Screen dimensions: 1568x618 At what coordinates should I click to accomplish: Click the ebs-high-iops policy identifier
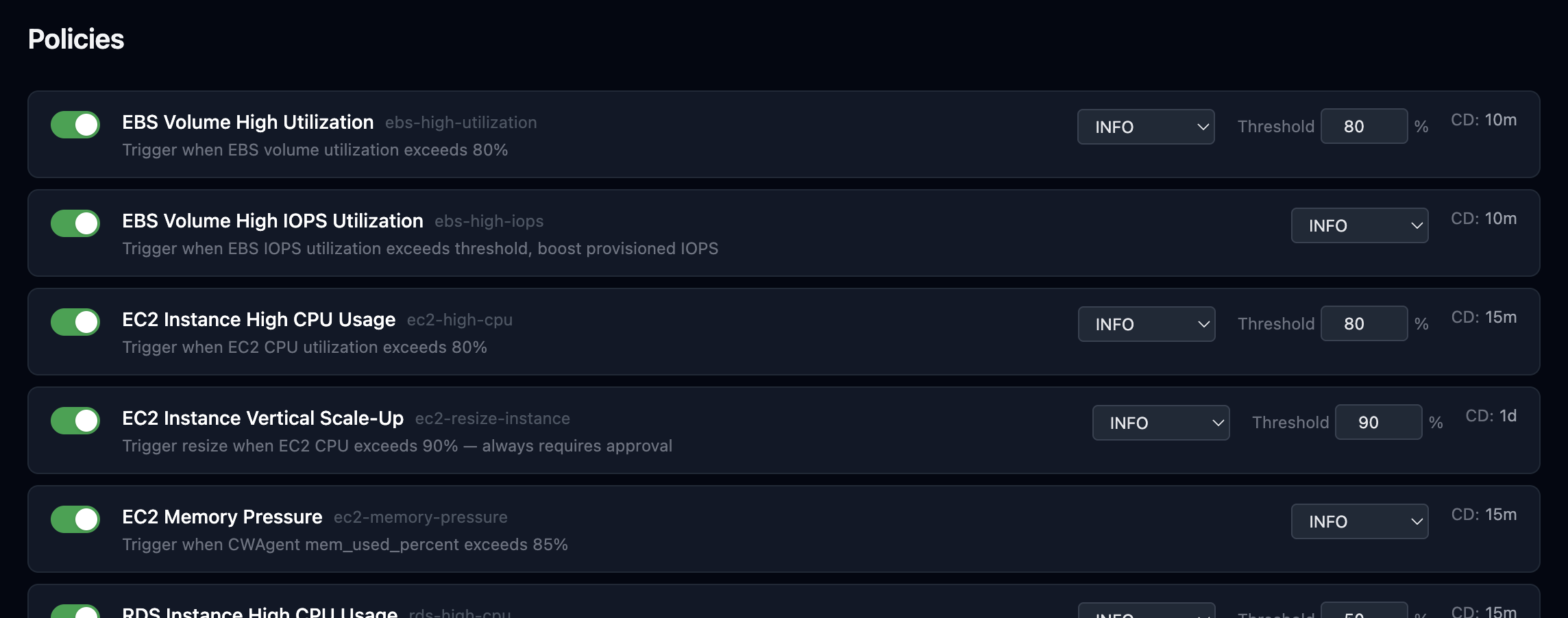click(x=489, y=221)
